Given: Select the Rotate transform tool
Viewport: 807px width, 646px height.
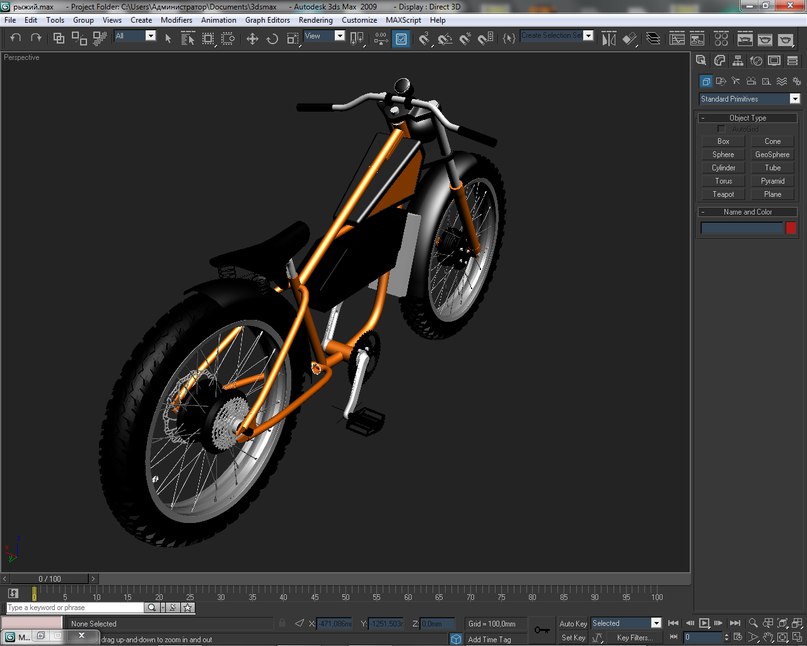Looking at the screenshot, I should coord(272,38).
